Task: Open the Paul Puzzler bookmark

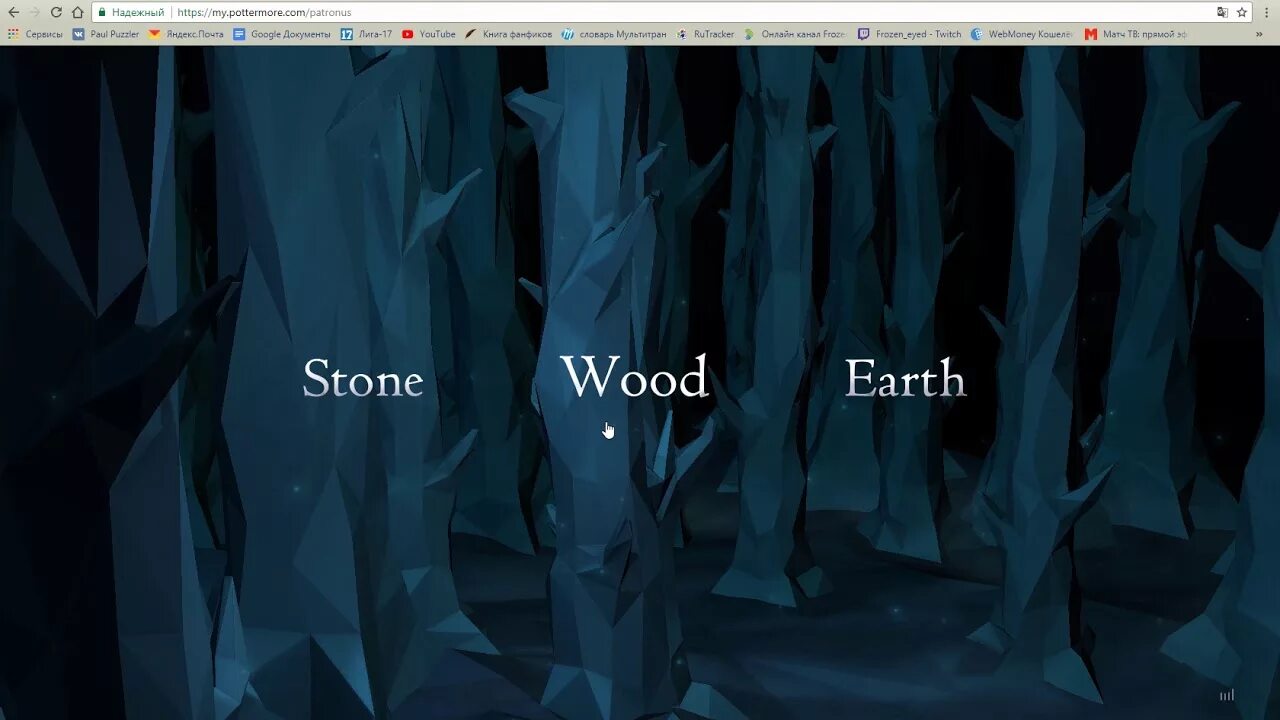Action: pyautogui.click(x=105, y=34)
